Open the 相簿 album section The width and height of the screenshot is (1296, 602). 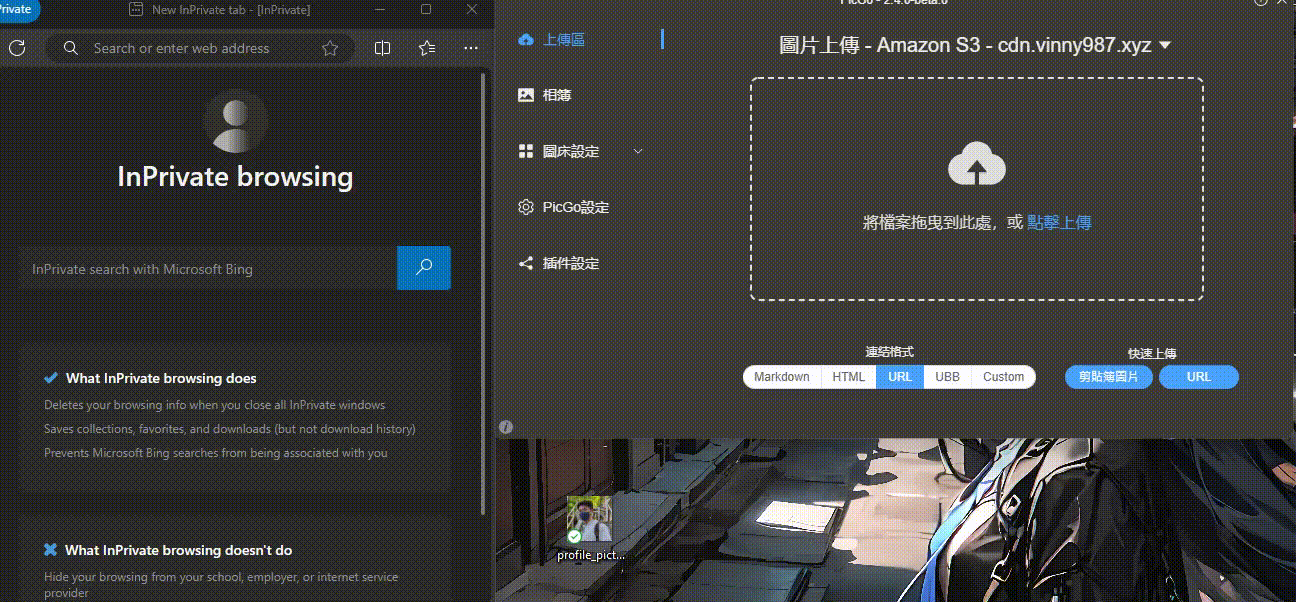tap(556, 95)
